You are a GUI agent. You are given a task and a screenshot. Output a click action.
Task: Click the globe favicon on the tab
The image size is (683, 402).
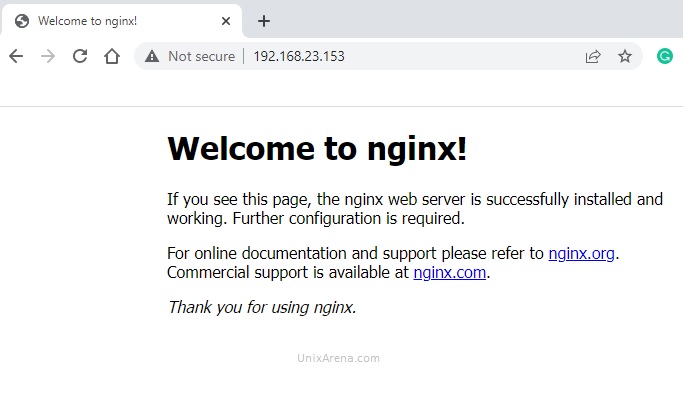[22, 21]
